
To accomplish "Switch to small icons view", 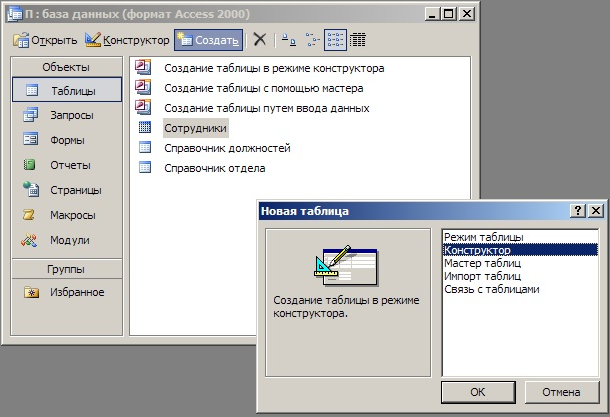I will point(312,40).
